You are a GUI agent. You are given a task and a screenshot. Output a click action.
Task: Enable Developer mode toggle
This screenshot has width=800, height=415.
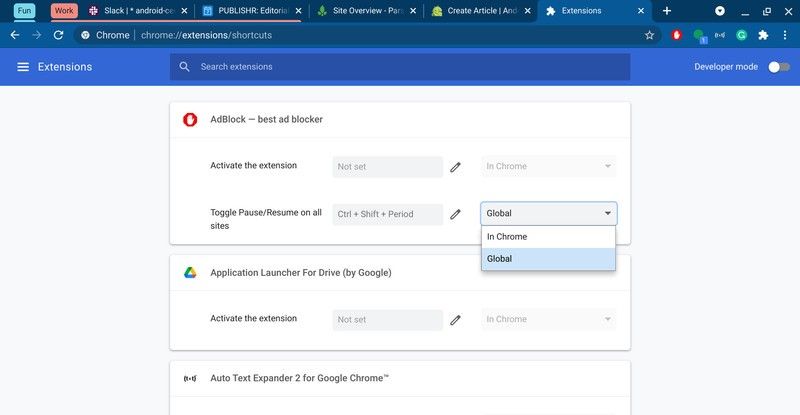pos(777,67)
